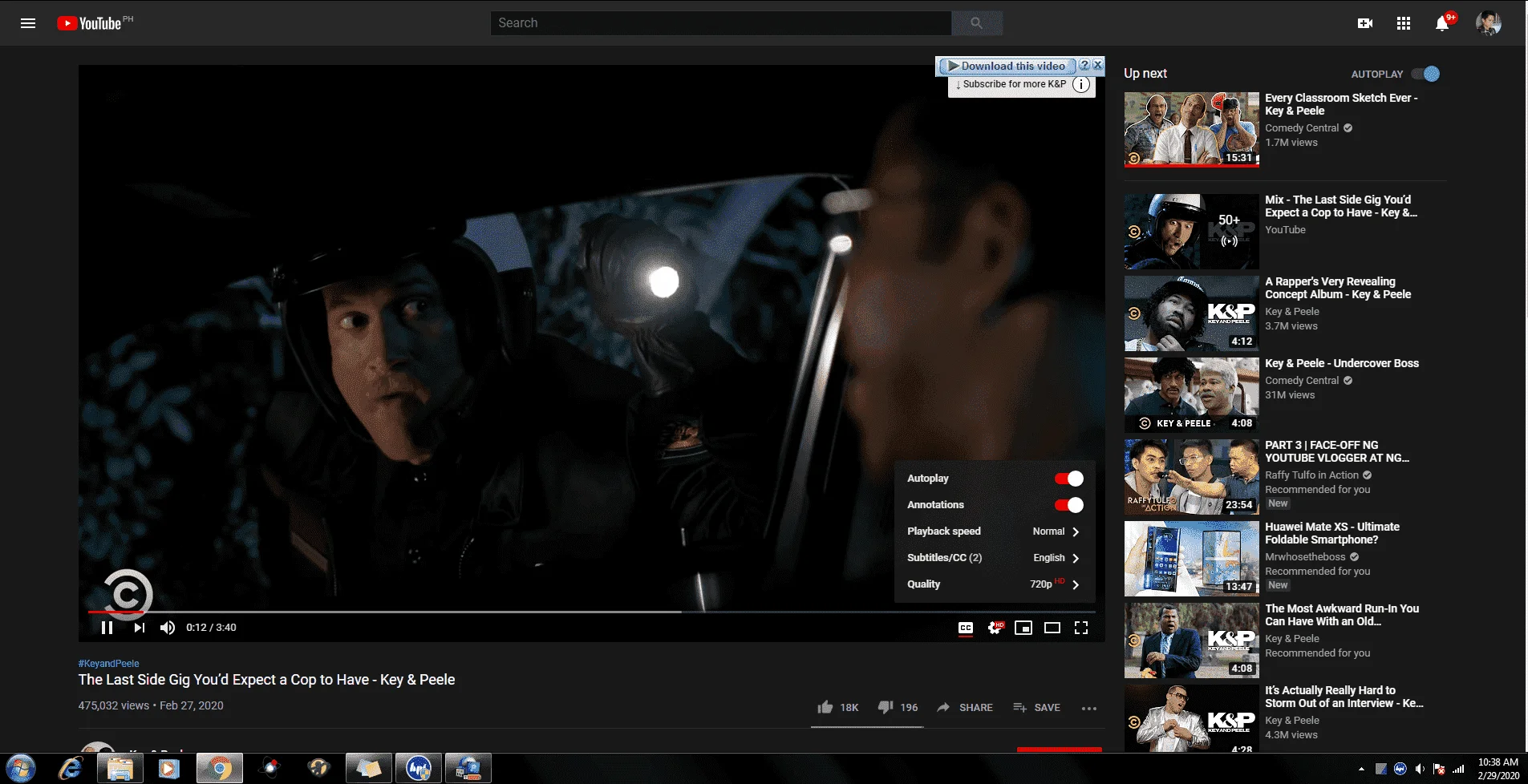The image size is (1528, 784).
Task: Open Every Classroom Sketch Ever thumbnail
Action: 1191,129
